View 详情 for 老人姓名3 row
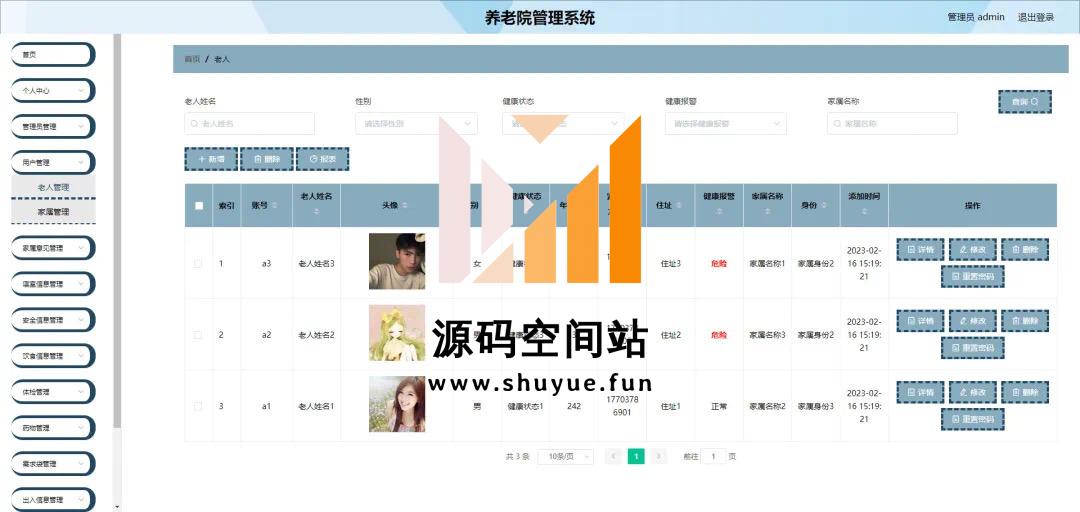The height and width of the screenshot is (512, 1080). pos(920,249)
